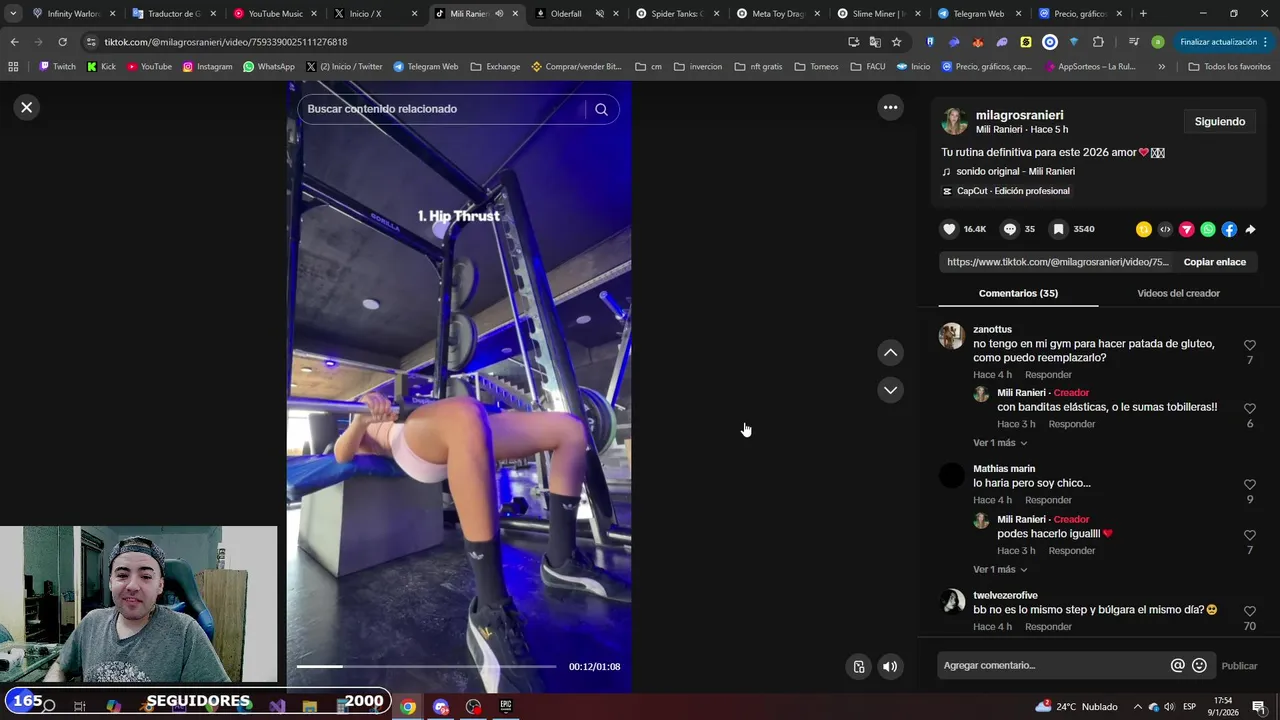Viewport: 1280px width, 720px height.
Task: Switch to Videos del creador tab
Action: (x=1178, y=293)
